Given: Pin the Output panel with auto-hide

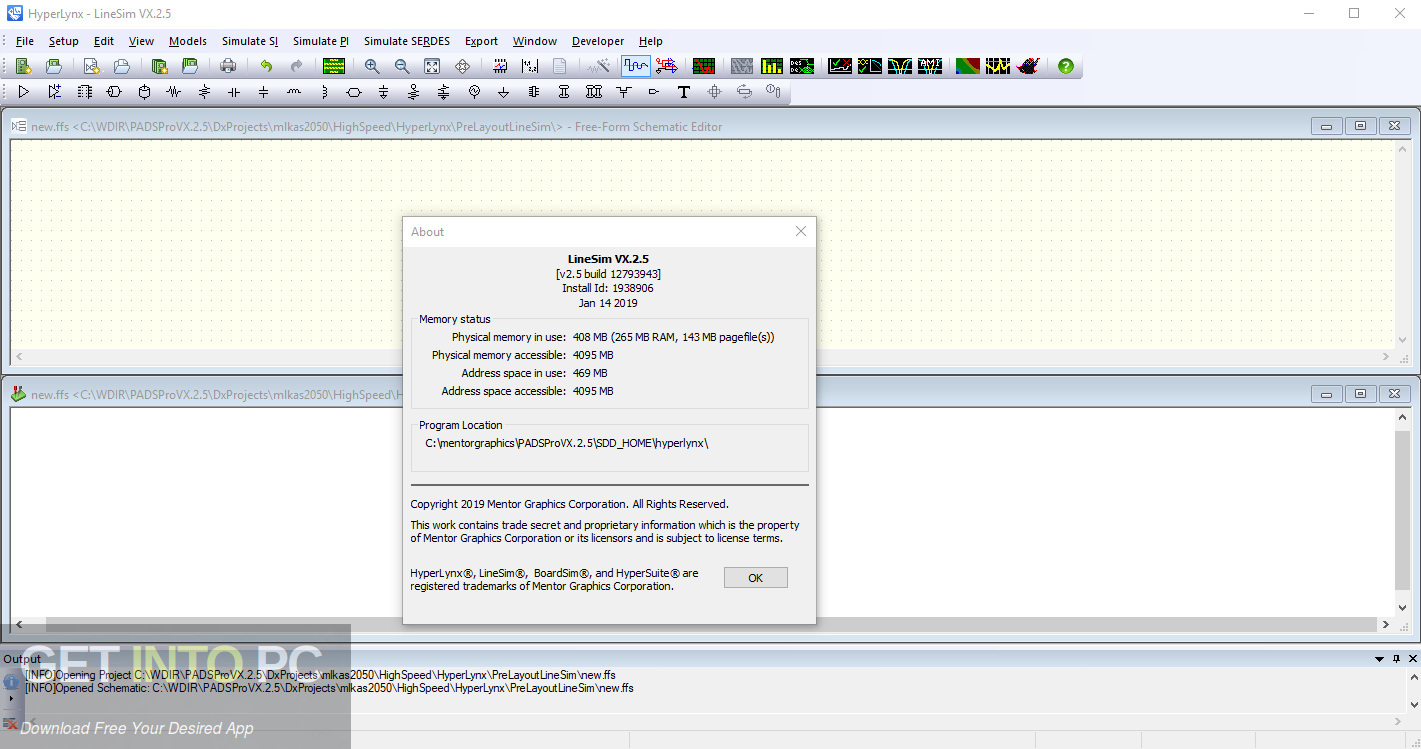Looking at the screenshot, I should click(x=1397, y=659).
